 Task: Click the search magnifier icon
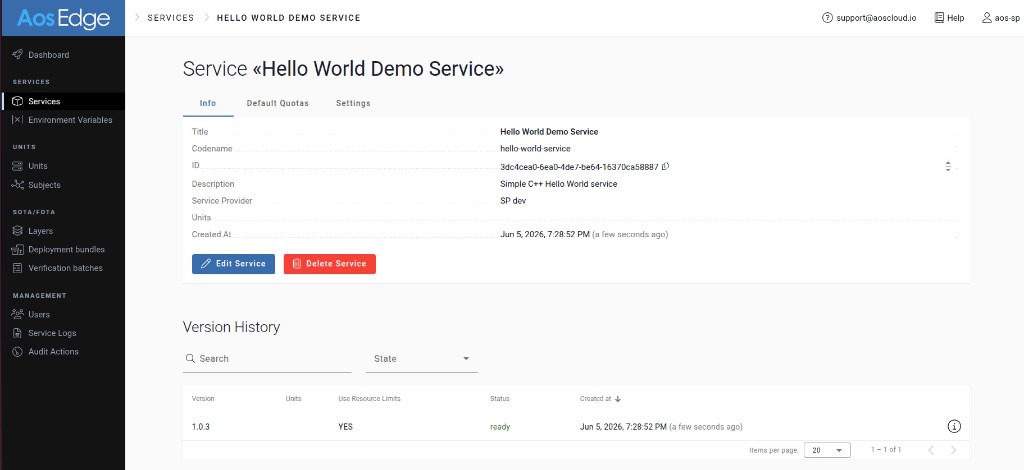click(190, 358)
